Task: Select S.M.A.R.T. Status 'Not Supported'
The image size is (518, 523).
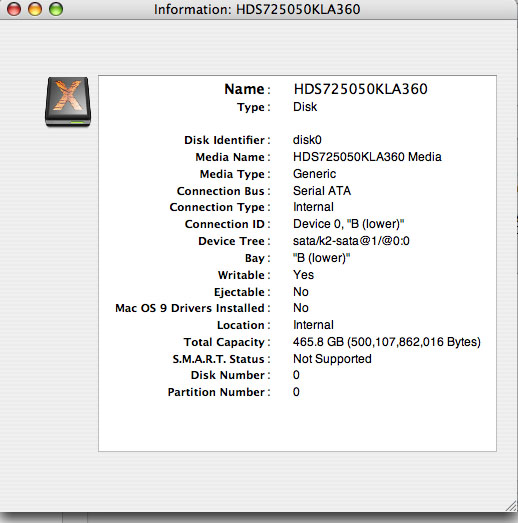Action: click(332, 359)
